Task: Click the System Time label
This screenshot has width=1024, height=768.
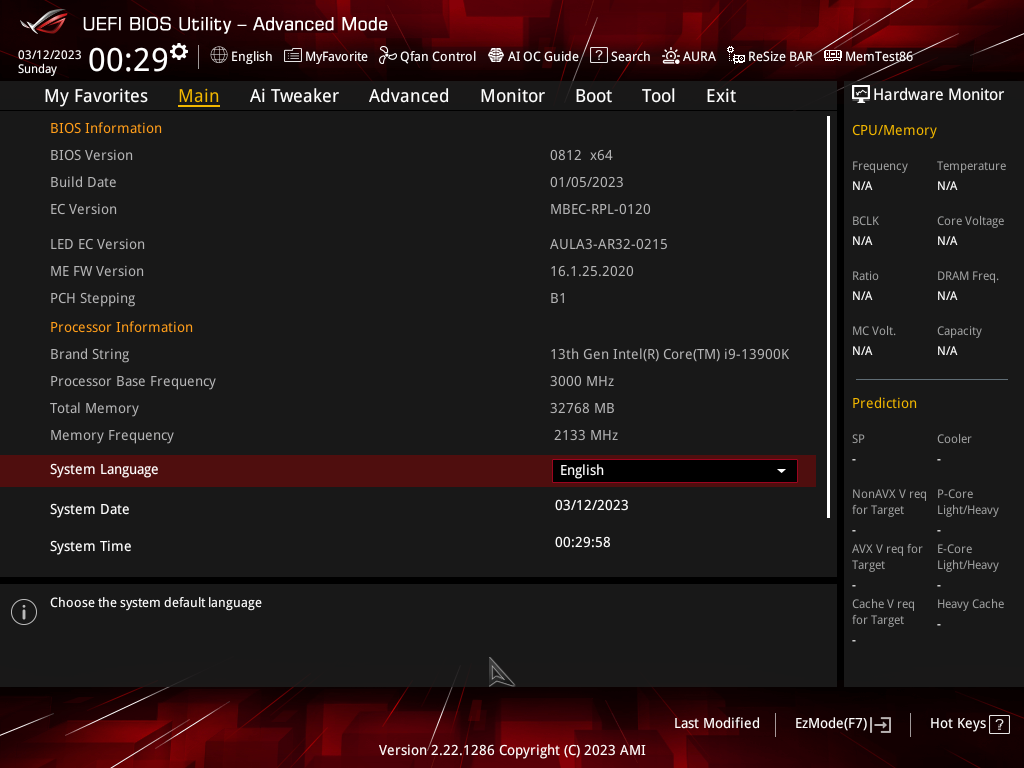Action: pyautogui.click(x=91, y=547)
